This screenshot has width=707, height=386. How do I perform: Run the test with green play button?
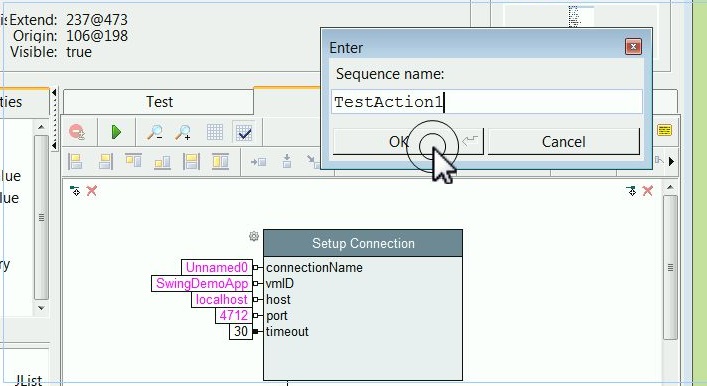tap(116, 132)
